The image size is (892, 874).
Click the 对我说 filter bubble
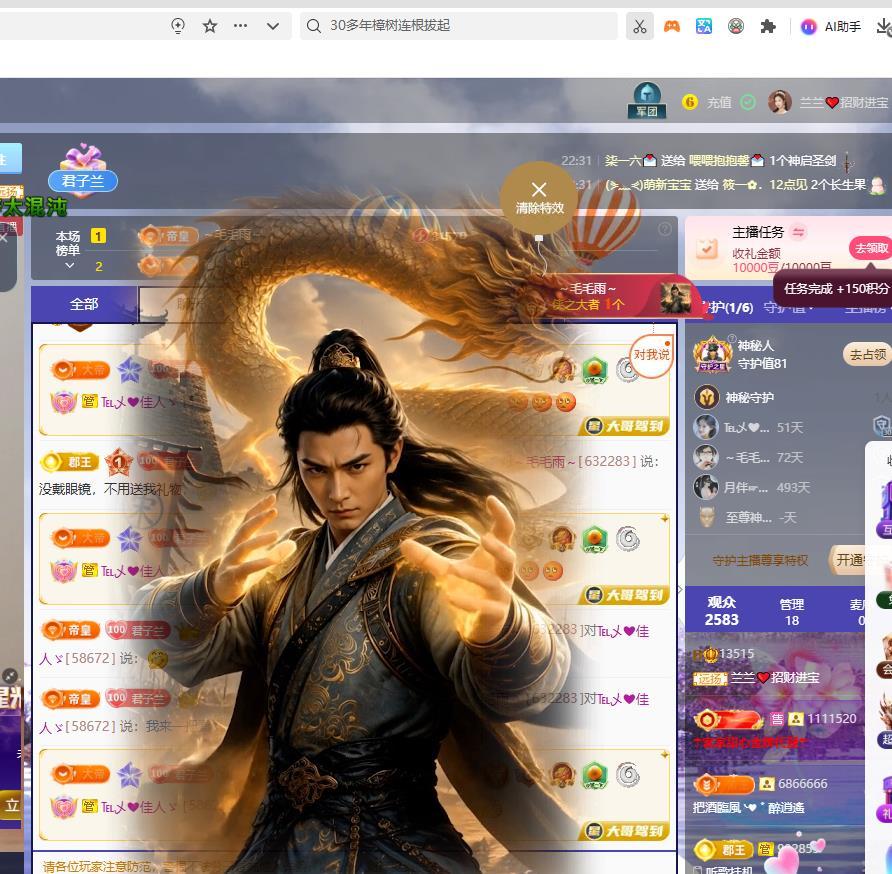coord(651,355)
